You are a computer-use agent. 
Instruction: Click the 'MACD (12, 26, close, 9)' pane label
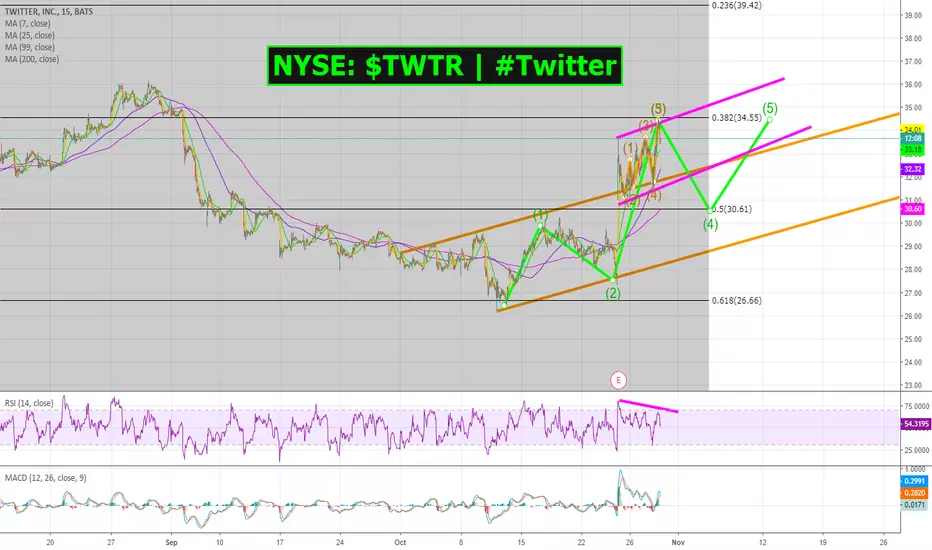46,478
